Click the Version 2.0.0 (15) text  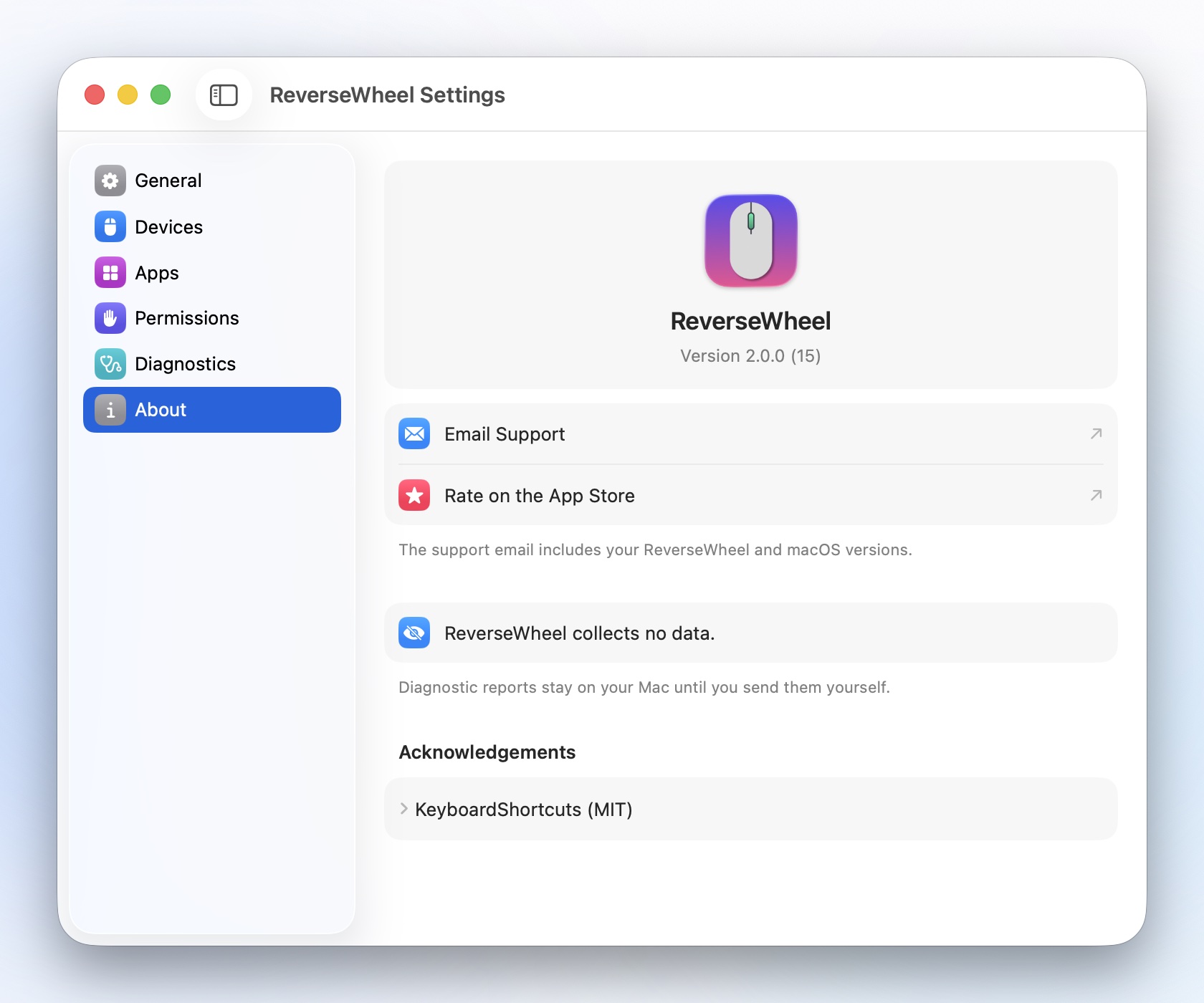(x=750, y=356)
